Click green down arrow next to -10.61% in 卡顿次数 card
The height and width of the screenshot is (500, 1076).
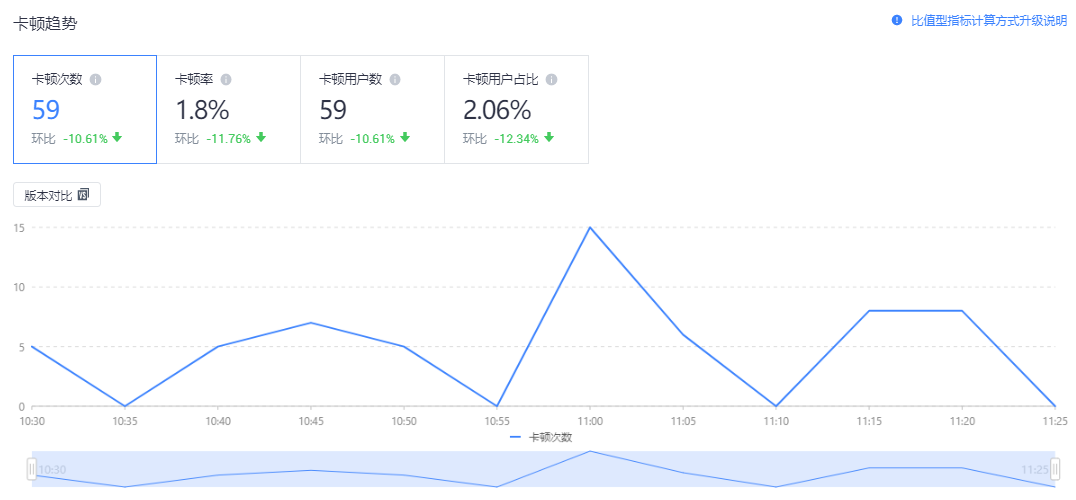[117, 138]
